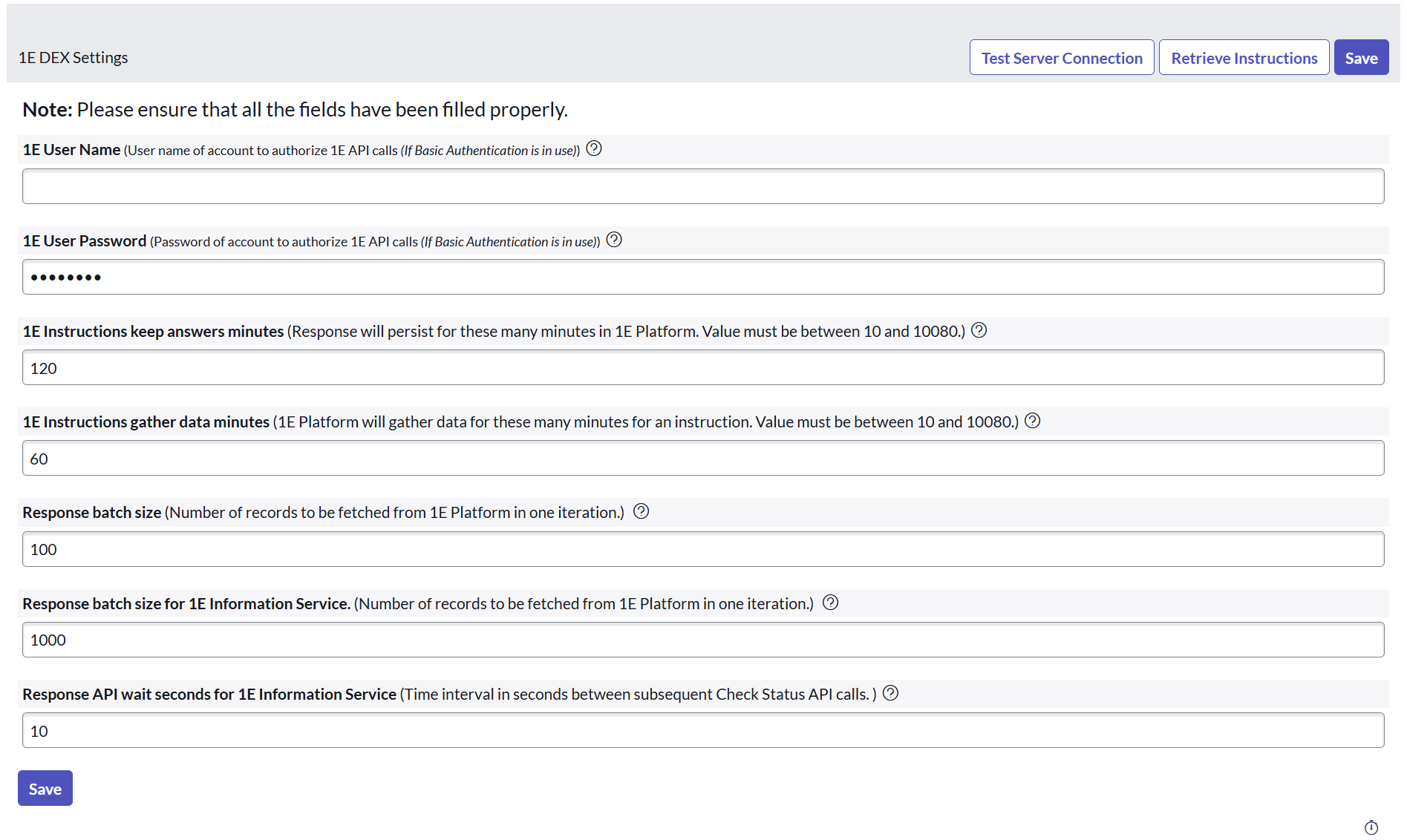1407x840 pixels.
Task: Open help for keep answers minutes
Action: click(x=979, y=331)
